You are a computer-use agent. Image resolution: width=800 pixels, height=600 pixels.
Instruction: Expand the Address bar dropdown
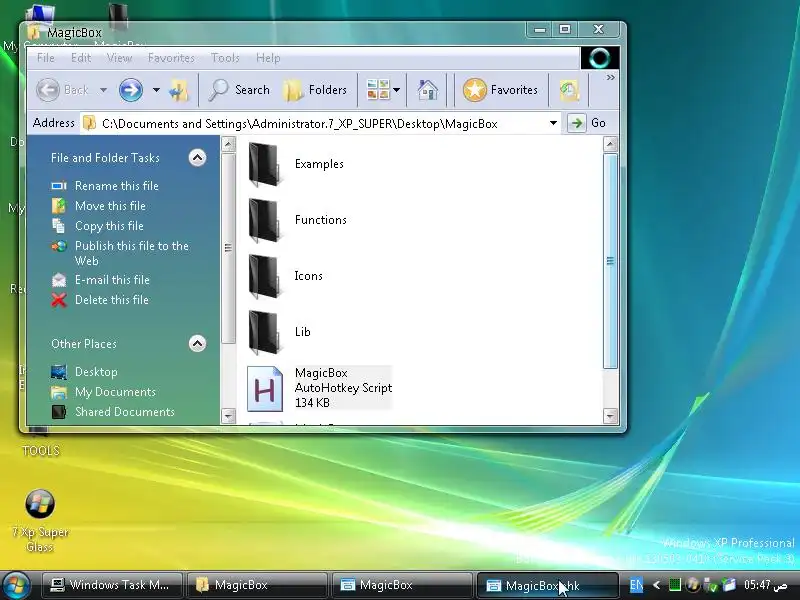tap(553, 123)
